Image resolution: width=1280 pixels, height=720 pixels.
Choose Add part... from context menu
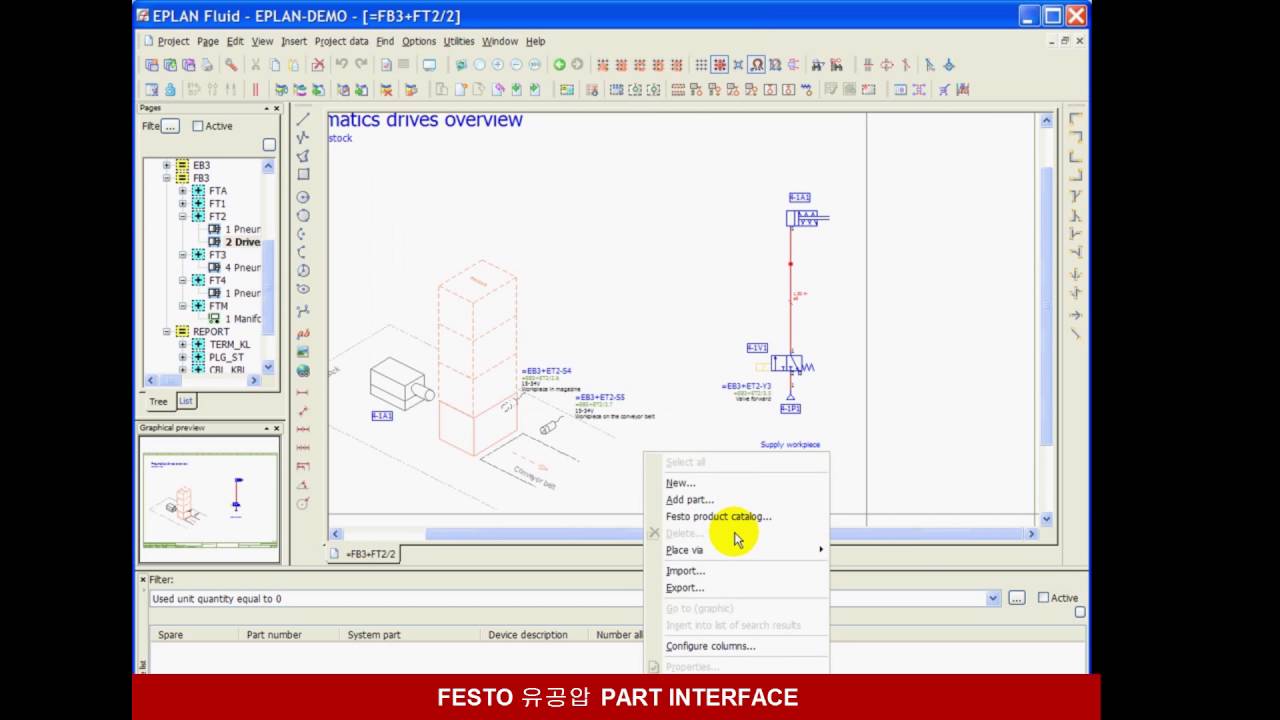point(690,500)
